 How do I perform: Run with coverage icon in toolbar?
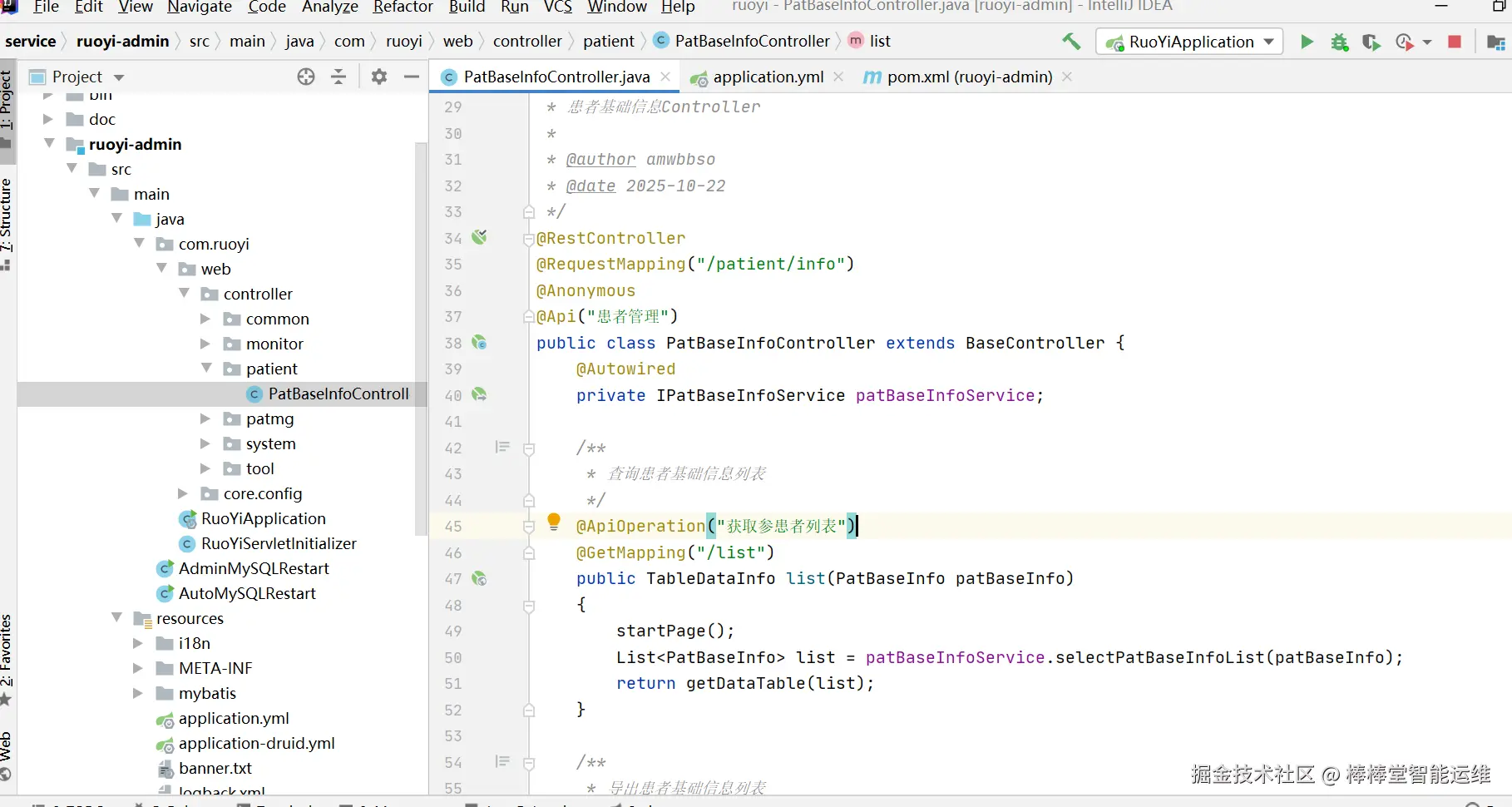(1371, 42)
